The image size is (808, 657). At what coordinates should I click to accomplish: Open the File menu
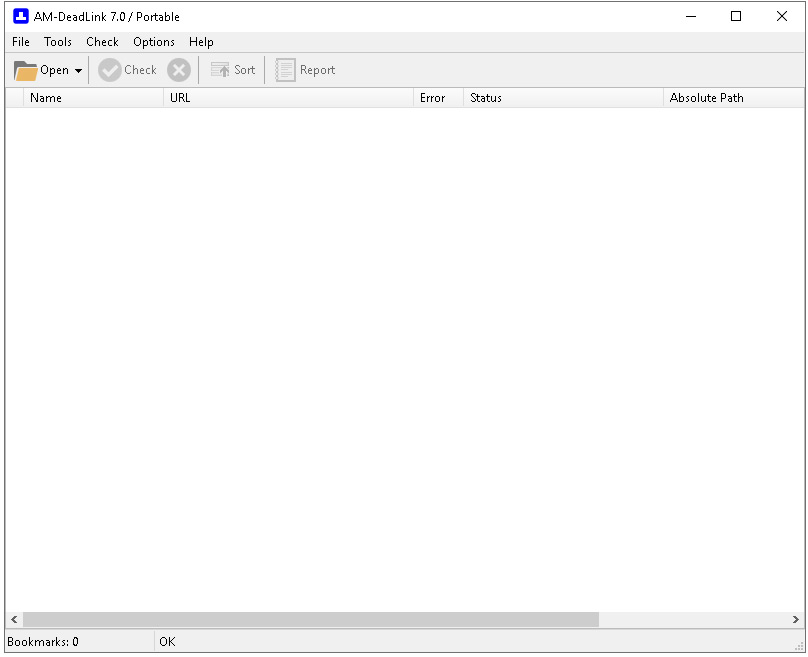(x=21, y=42)
